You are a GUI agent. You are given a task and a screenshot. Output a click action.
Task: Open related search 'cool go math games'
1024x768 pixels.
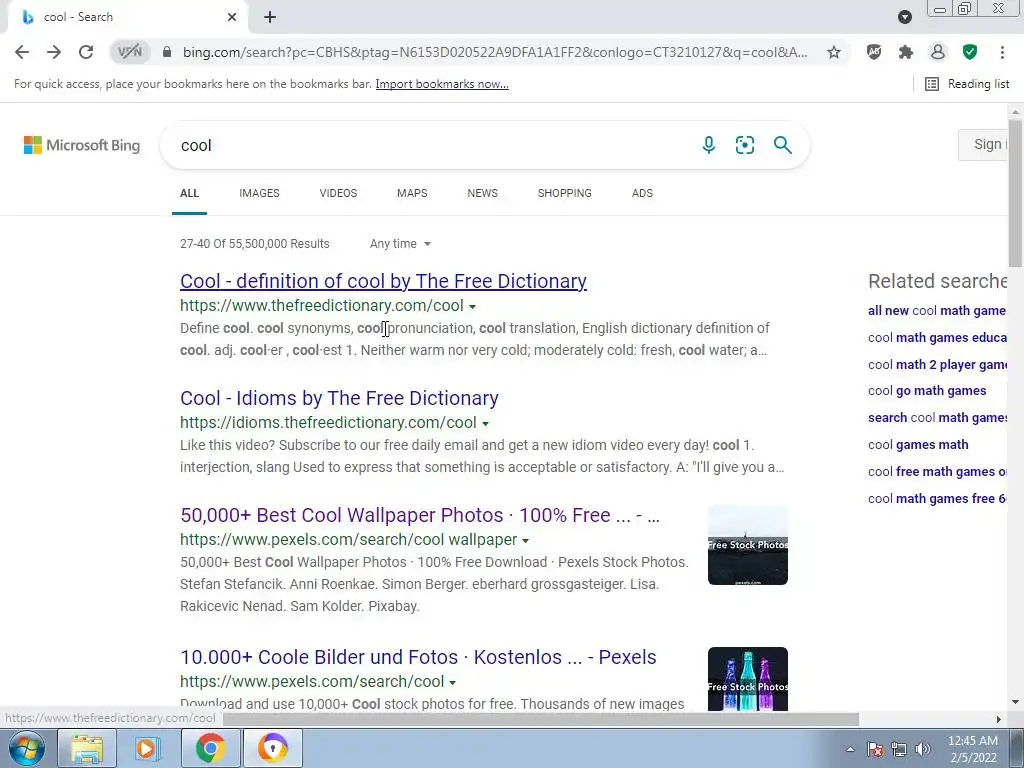[x=927, y=391]
